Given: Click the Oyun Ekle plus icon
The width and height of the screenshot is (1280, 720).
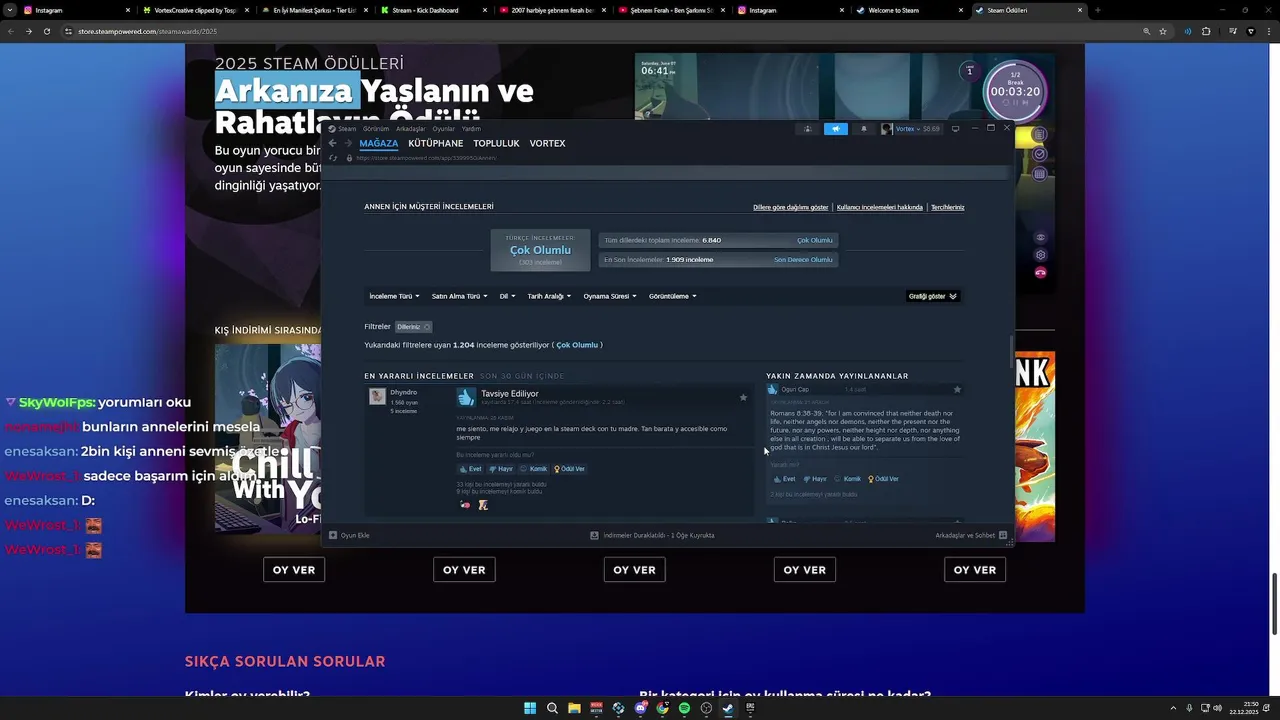Looking at the screenshot, I should (333, 535).
